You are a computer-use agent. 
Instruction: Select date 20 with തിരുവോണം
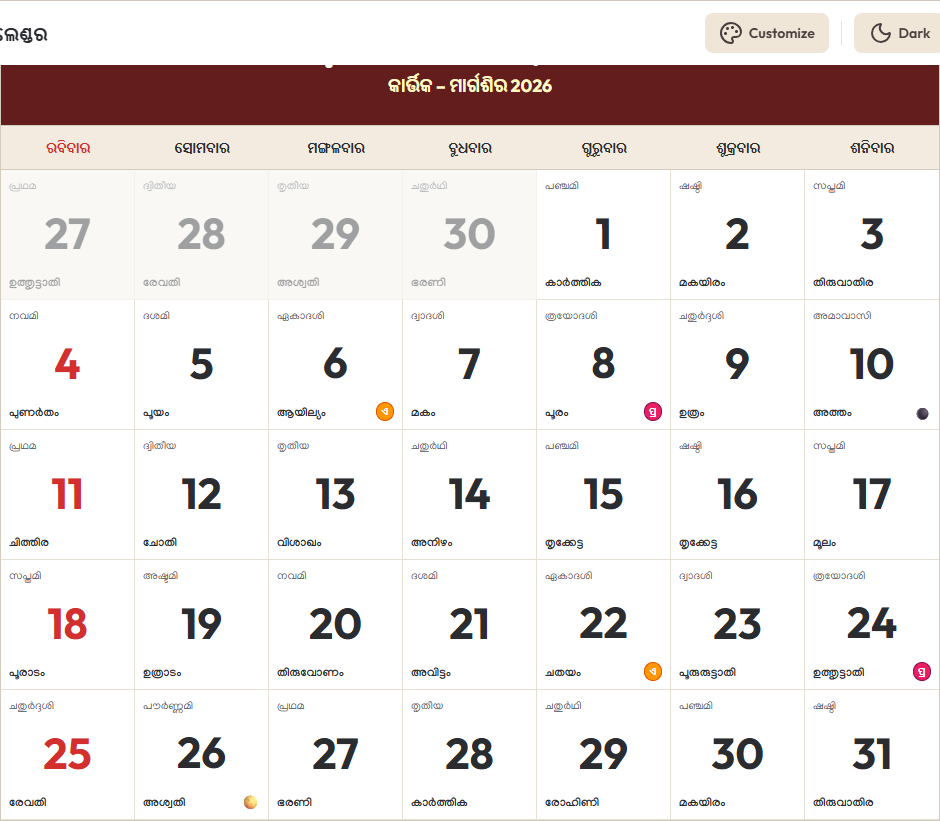(x=336, y=625)
